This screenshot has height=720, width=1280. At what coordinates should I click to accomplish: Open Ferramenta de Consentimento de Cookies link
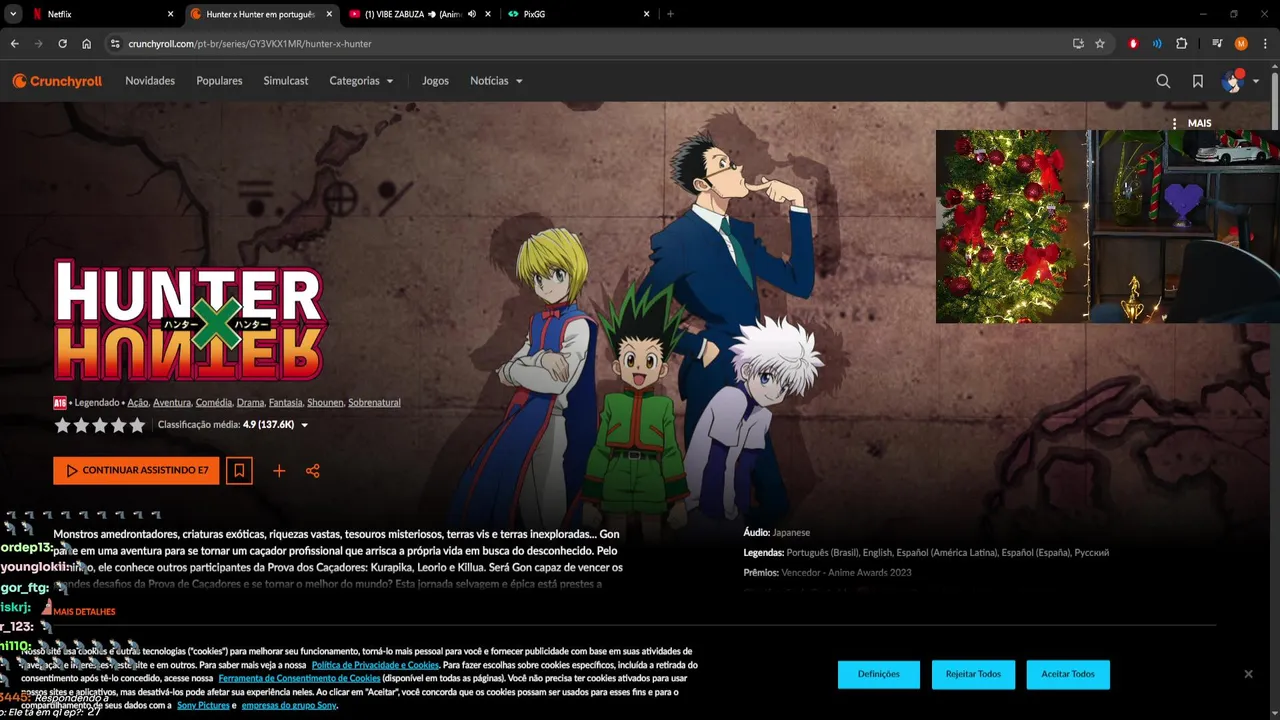[299, 678]
